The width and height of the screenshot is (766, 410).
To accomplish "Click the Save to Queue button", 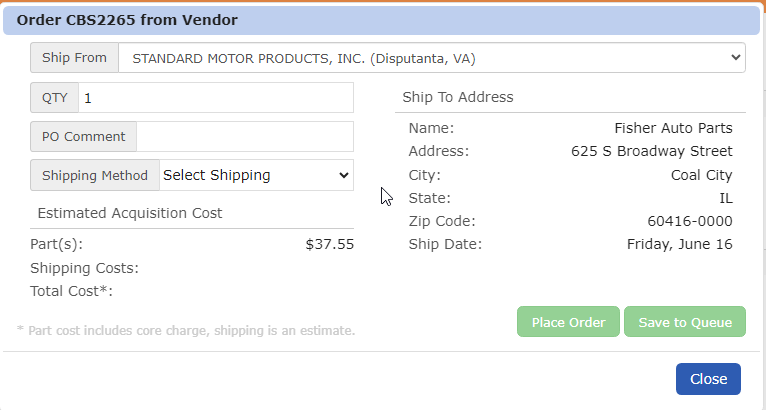I will (684, 322).
